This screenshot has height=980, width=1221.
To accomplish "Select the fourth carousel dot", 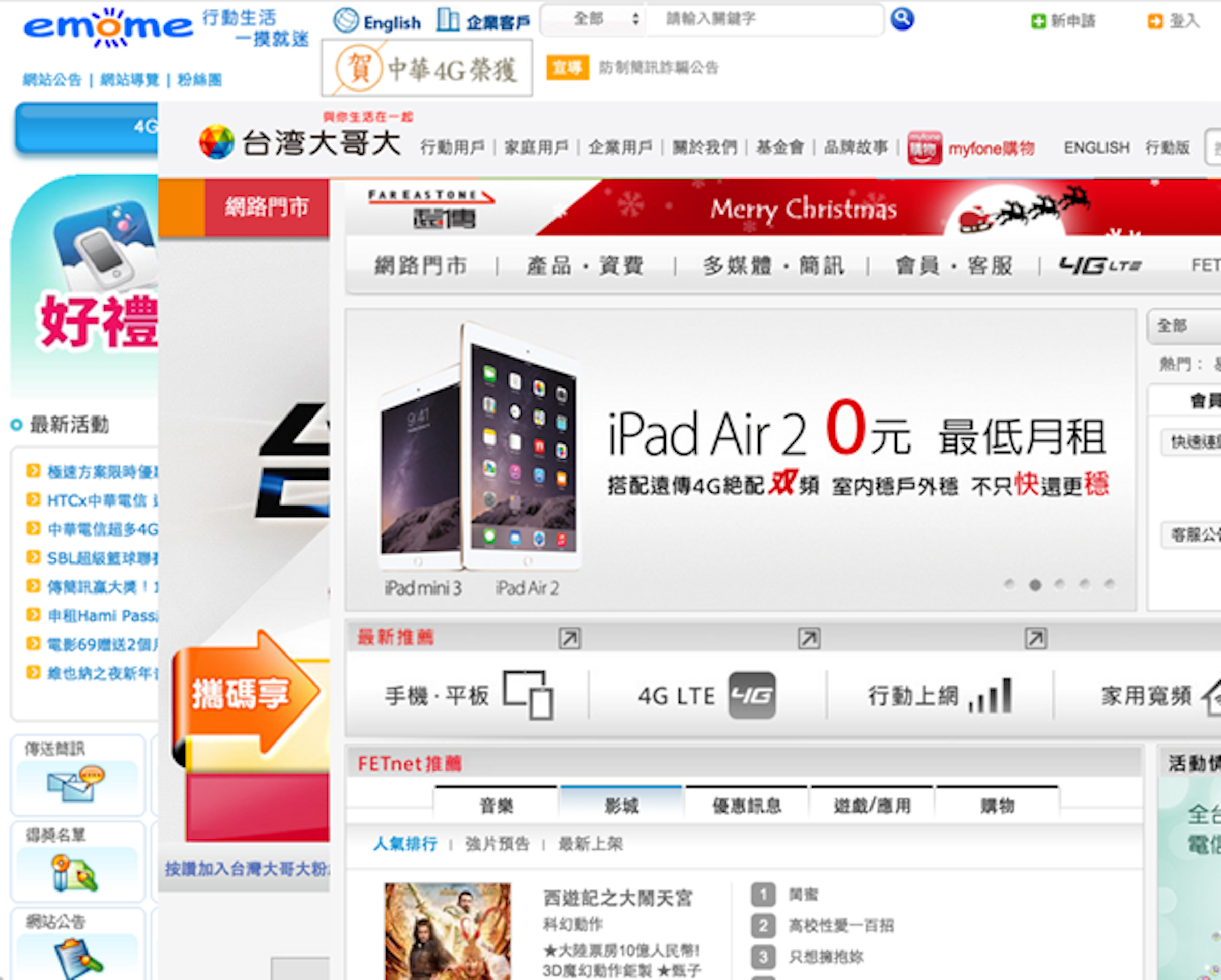I will click(1084, 584).
